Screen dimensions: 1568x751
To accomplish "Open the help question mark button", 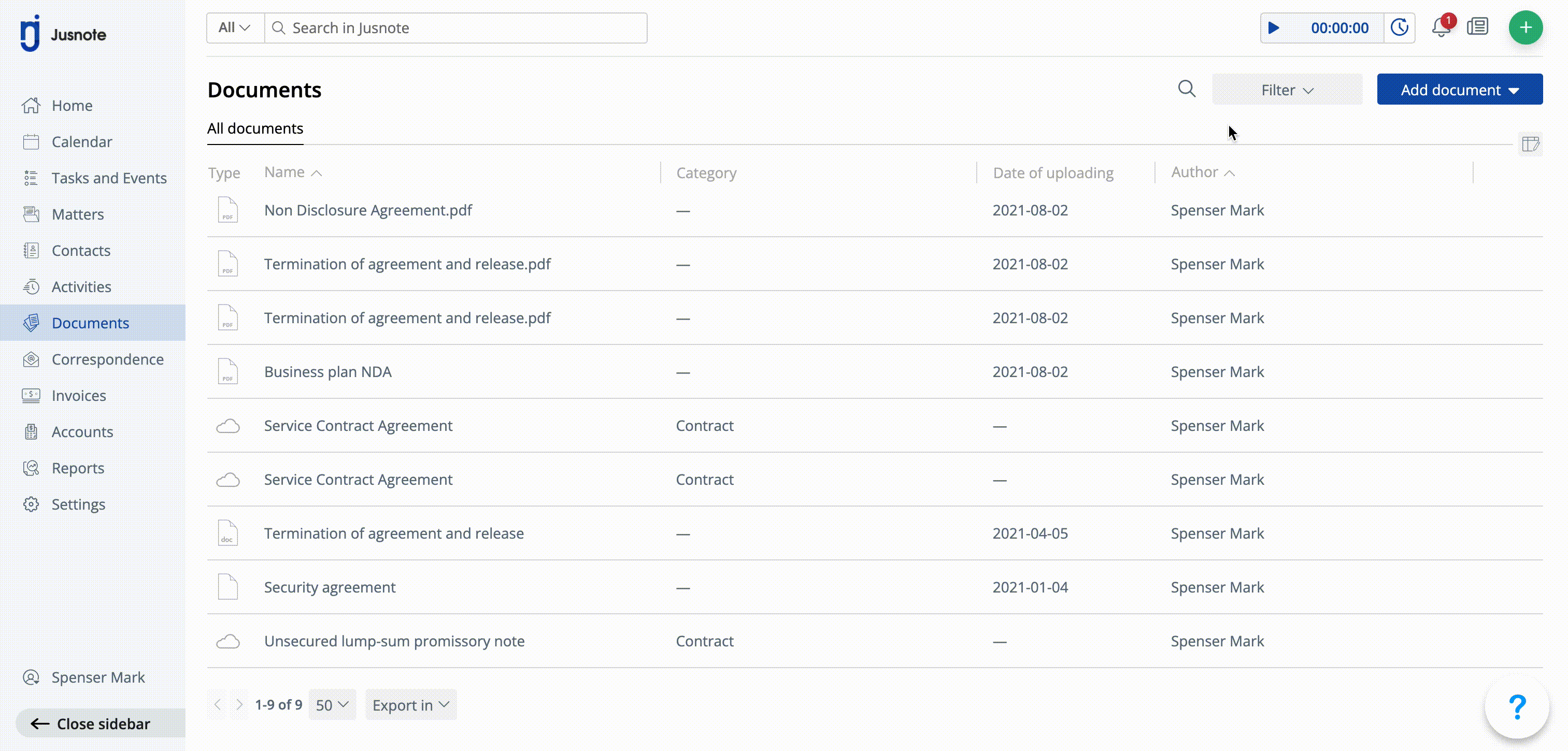I will tap(1517, 706).
